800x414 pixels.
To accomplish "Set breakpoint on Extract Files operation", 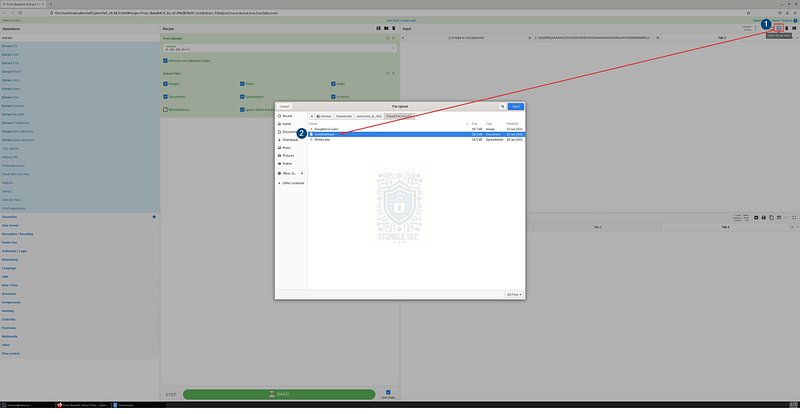I will tap(394, 74).
